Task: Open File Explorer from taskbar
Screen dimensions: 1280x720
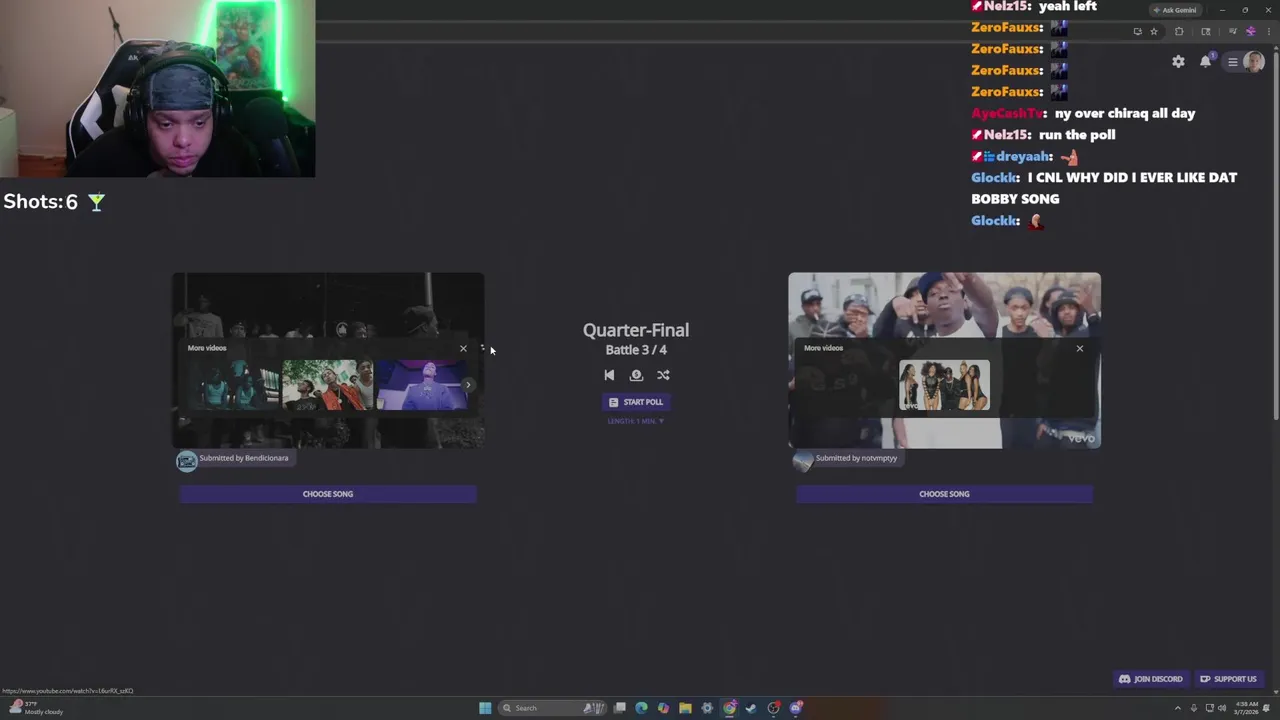Action: tap(685, 708)
